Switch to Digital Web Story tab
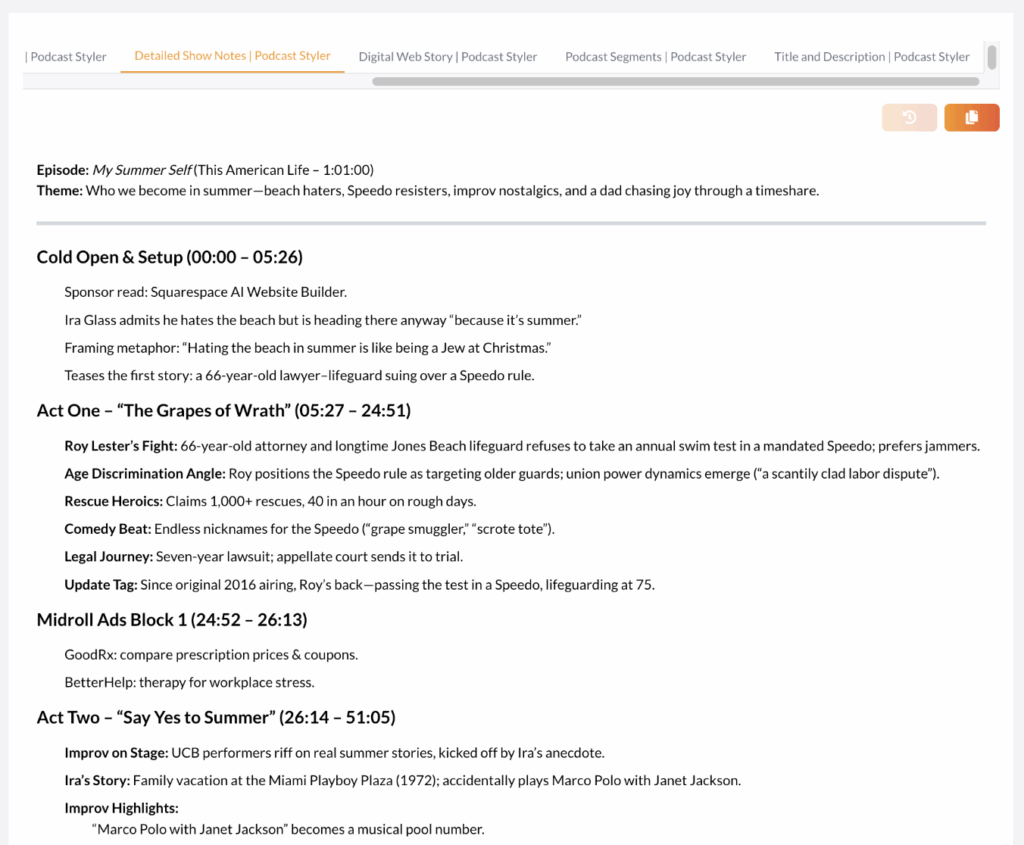 (x=447, y=57)
